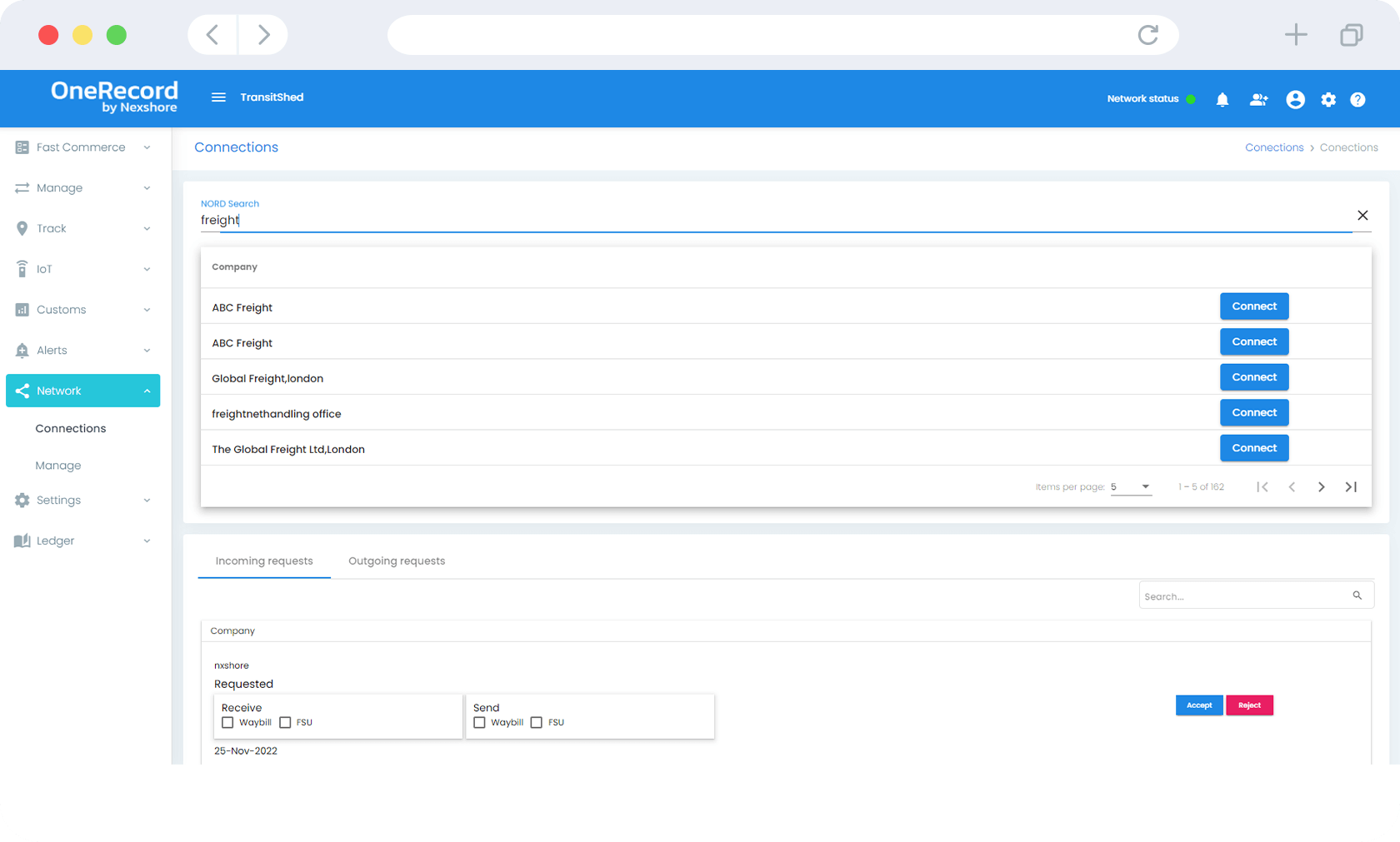Click the OneRecord by Nexshore logo

pyautogui.click(x=114, y=97)
